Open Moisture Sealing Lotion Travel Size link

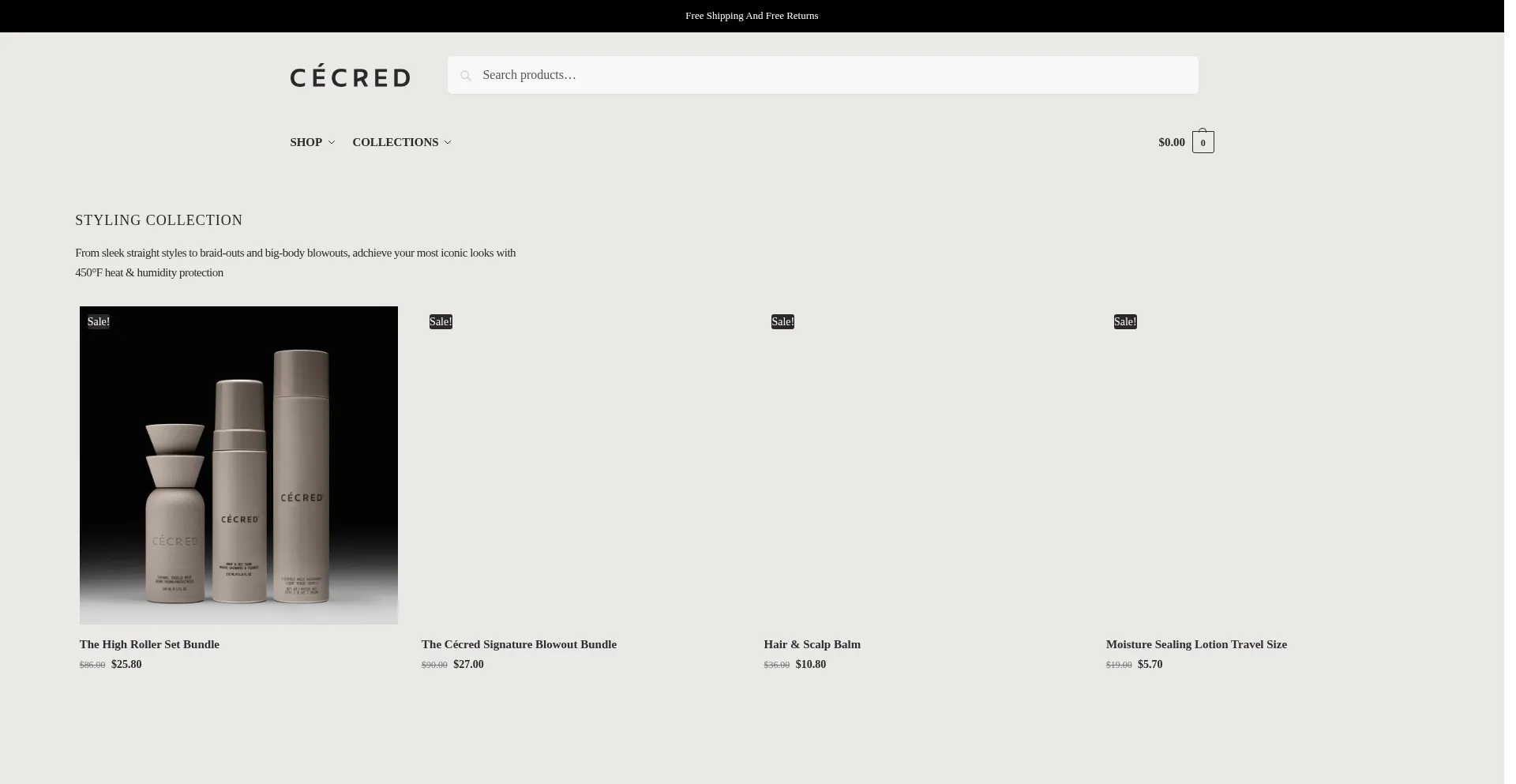click(x=1196, y=644)
